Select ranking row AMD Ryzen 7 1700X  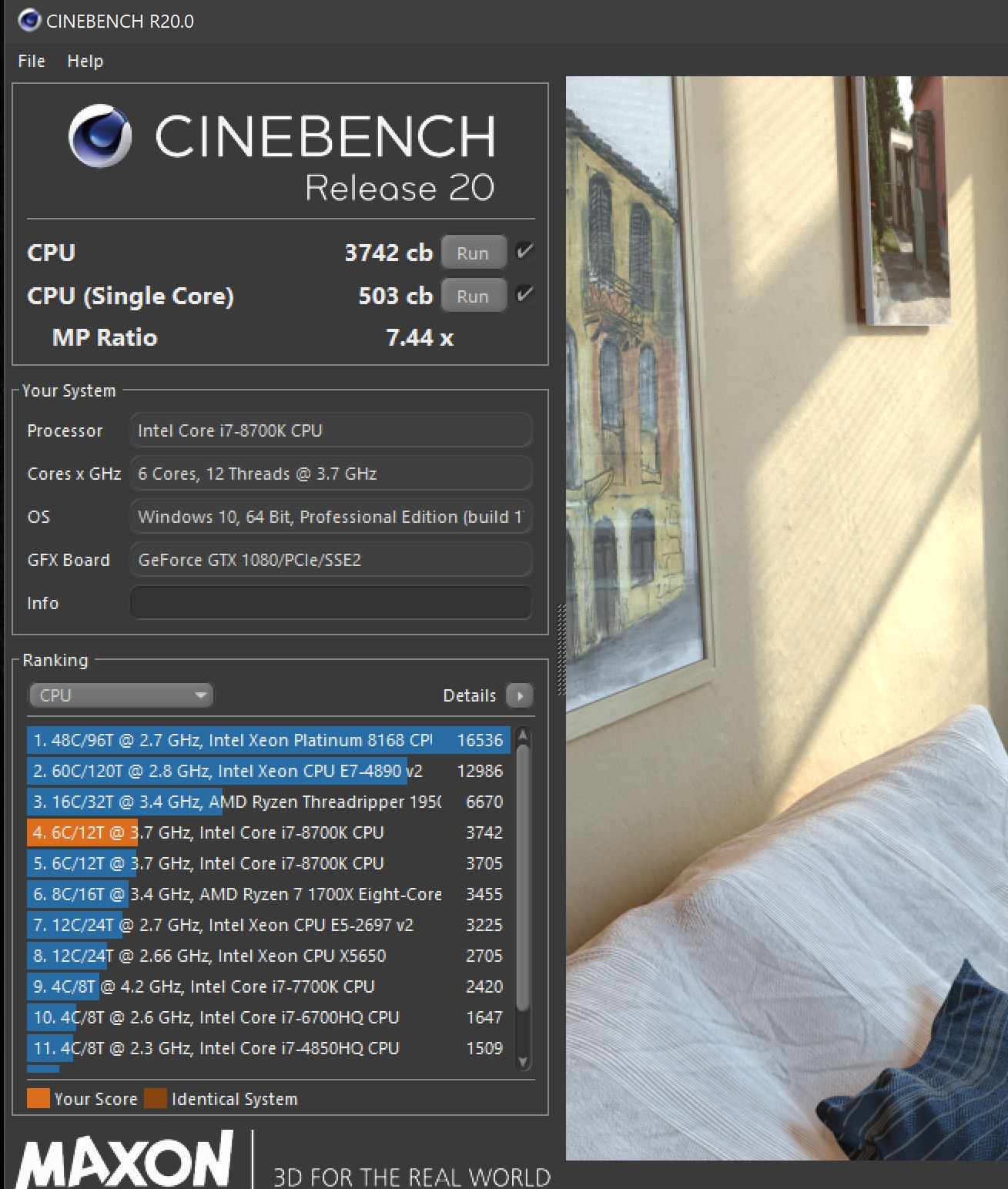(x=269, y=894)
